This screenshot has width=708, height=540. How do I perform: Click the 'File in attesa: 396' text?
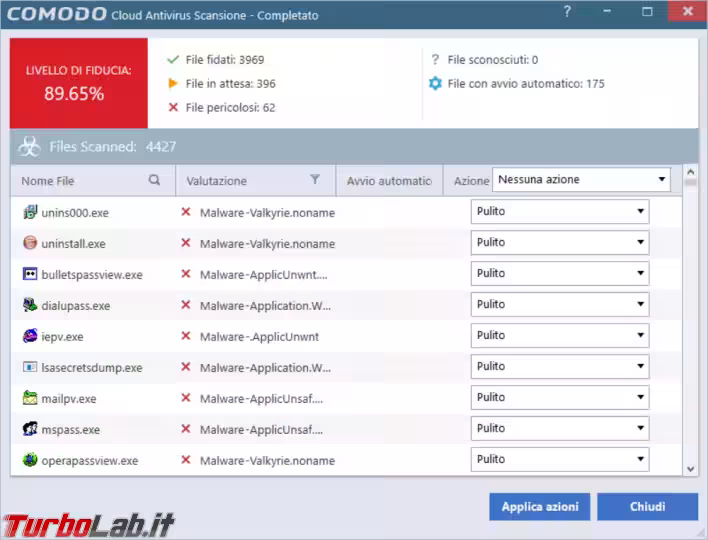coord(230,84)
